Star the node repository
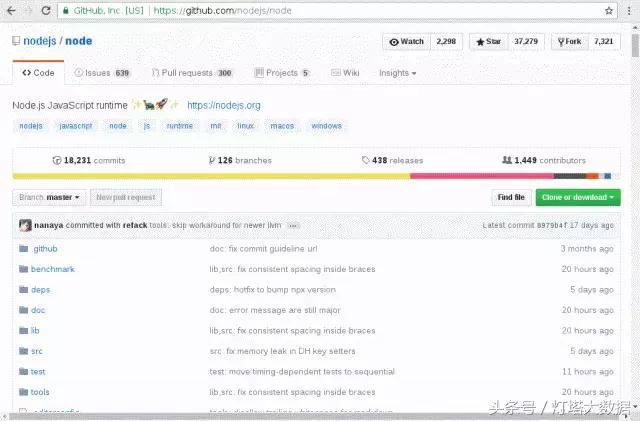Image resolution: width=640 pixels, height=421 pixels. pyautogui.click(x=489, y=42)
